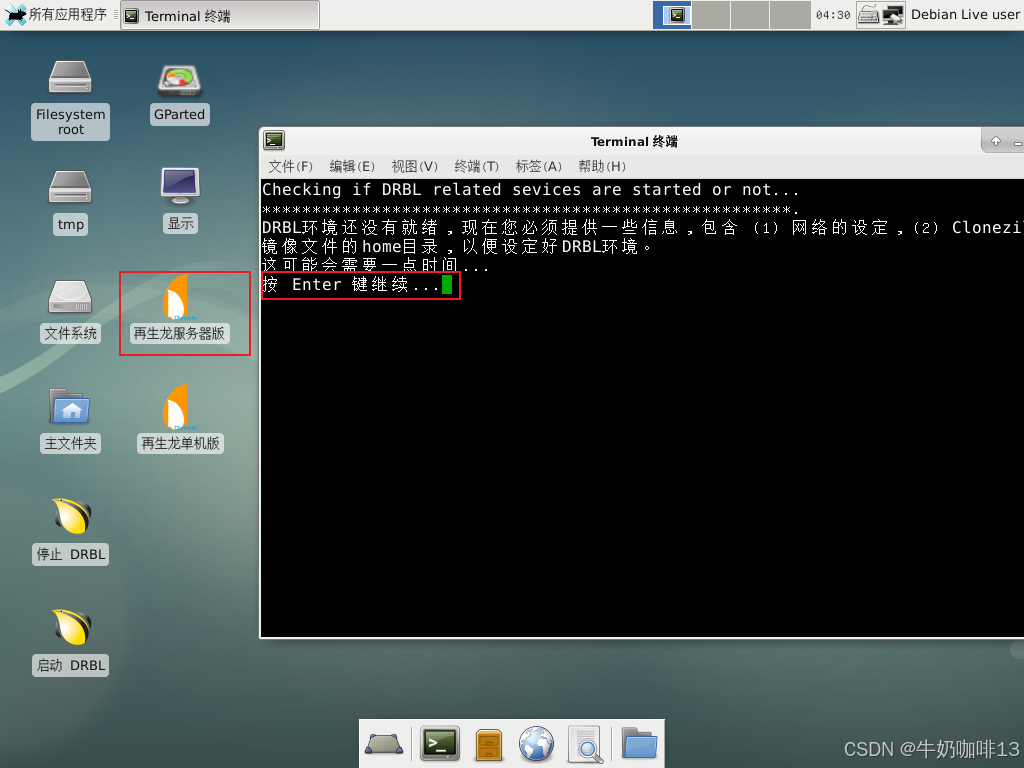Launch 再生龙单机版 Clonezilla standalone icon
The image size is (1024, 768).
click(180, 419)
